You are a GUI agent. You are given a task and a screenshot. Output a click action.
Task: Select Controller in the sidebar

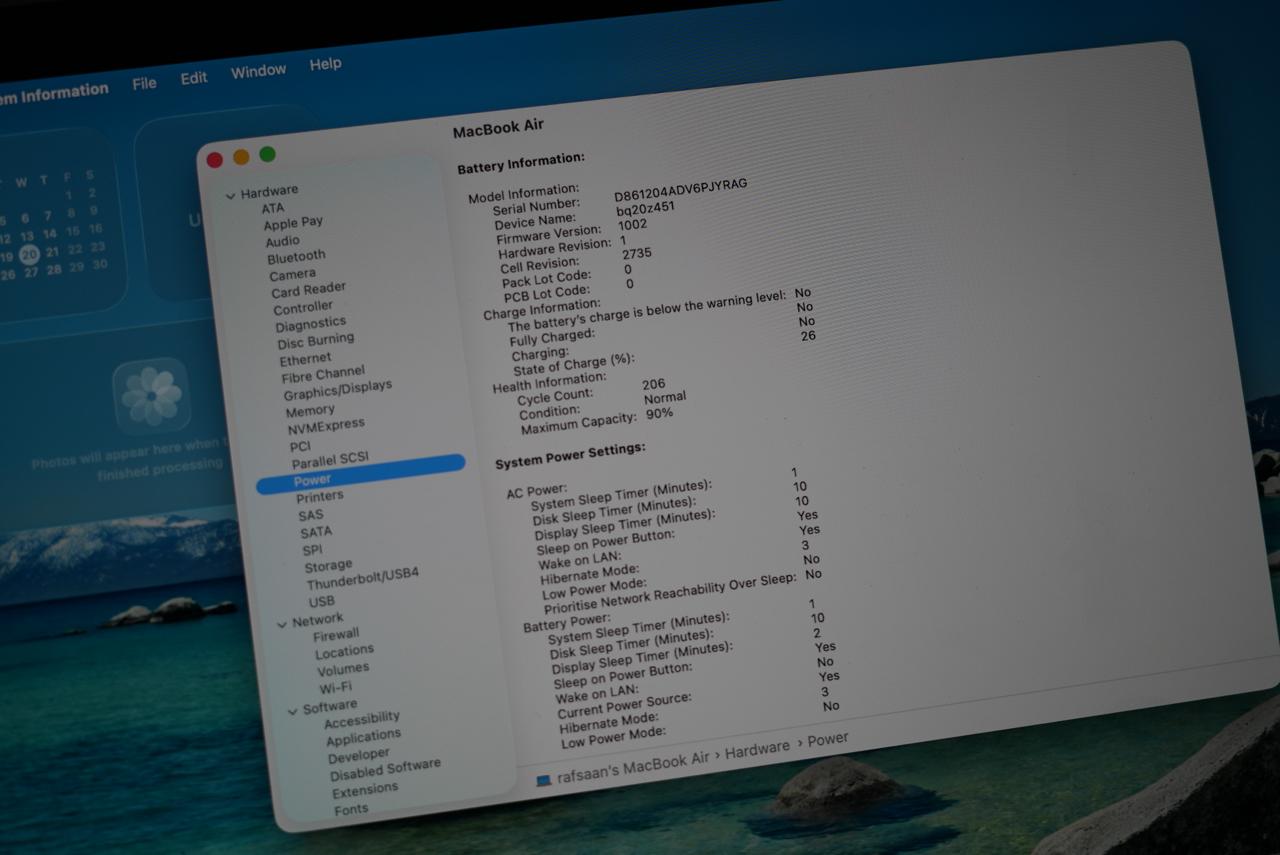pos(303,308)
